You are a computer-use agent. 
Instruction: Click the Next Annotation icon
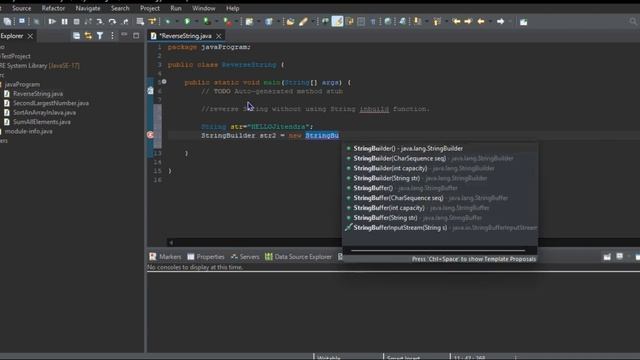coord(418,22)
